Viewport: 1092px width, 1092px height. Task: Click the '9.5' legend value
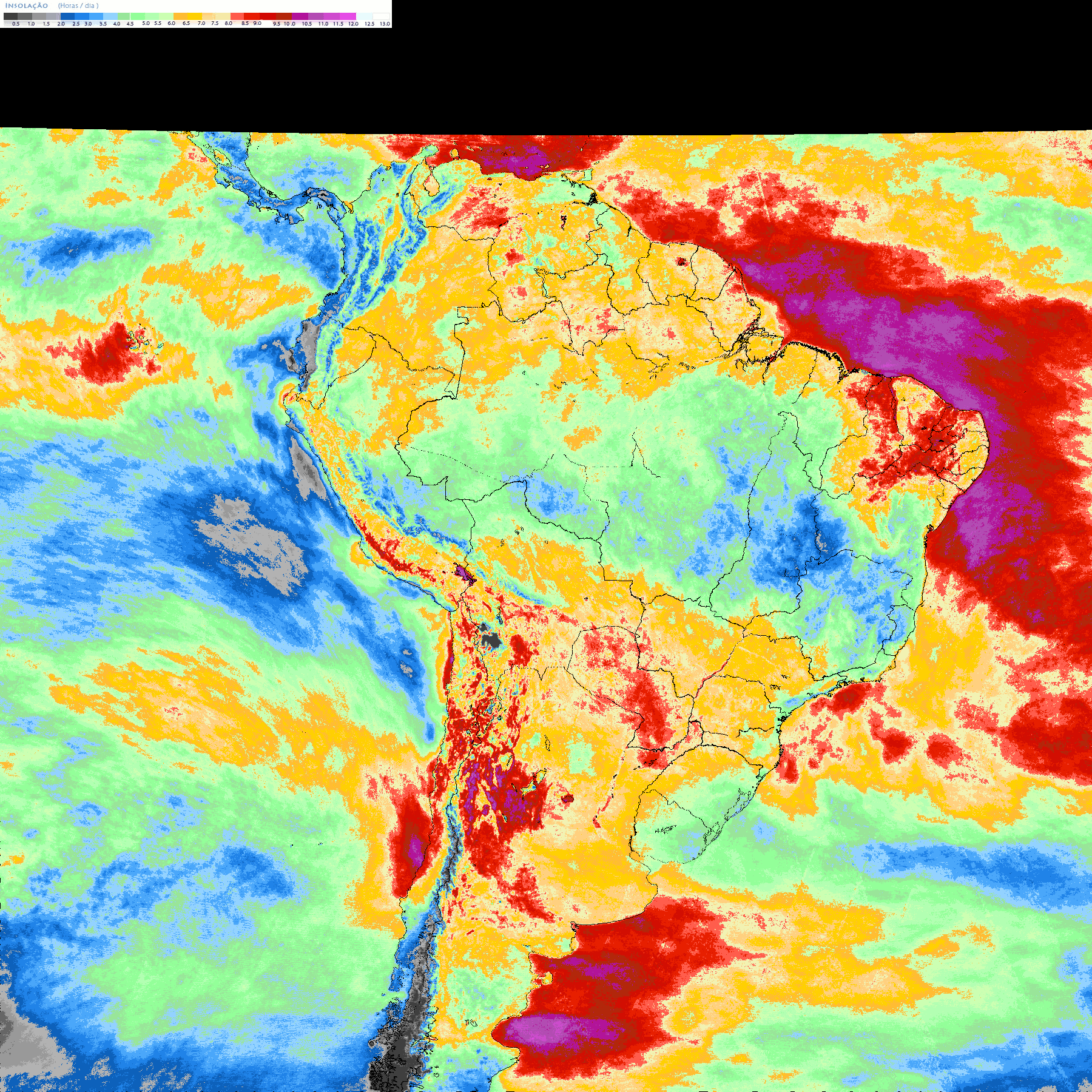pos(277,24)
